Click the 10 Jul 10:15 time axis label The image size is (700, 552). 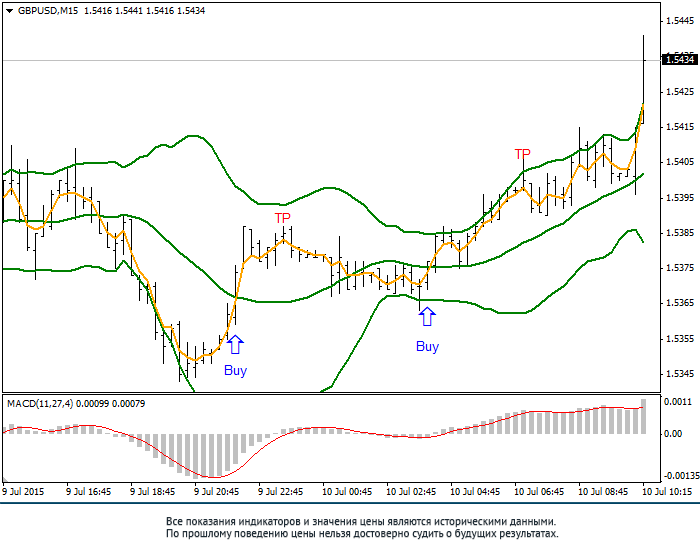pos(667,492)
